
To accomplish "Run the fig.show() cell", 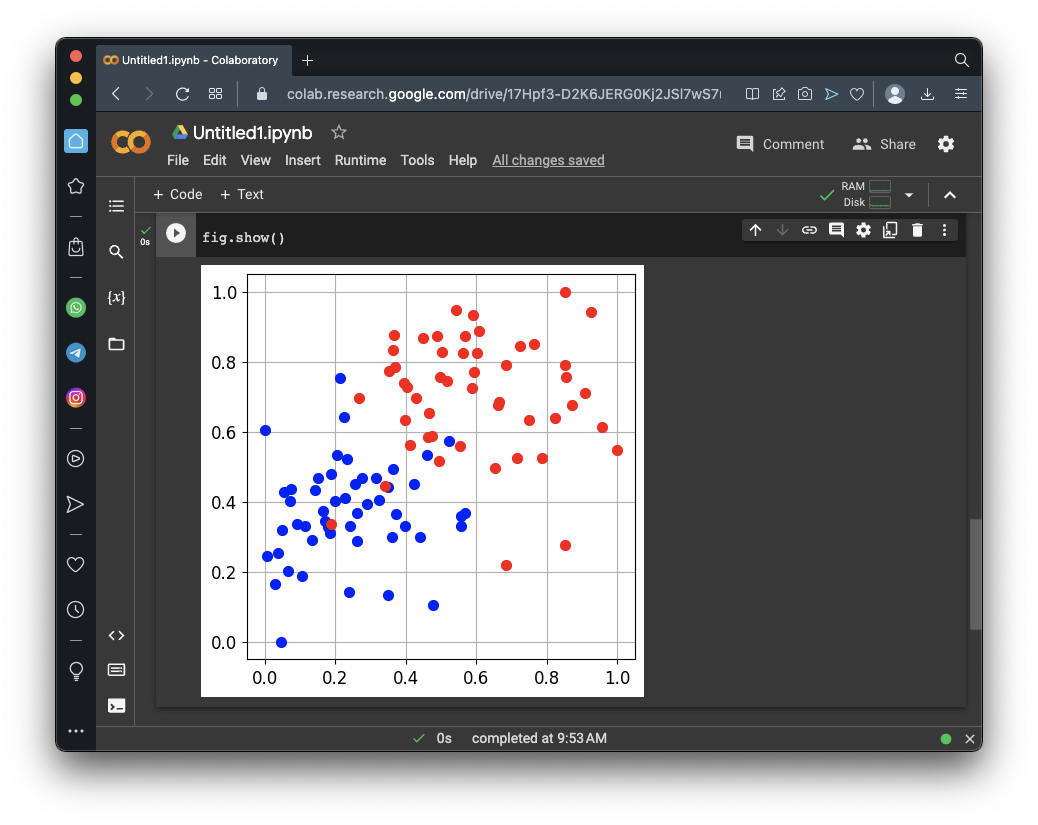I will (x=176, y=233).
